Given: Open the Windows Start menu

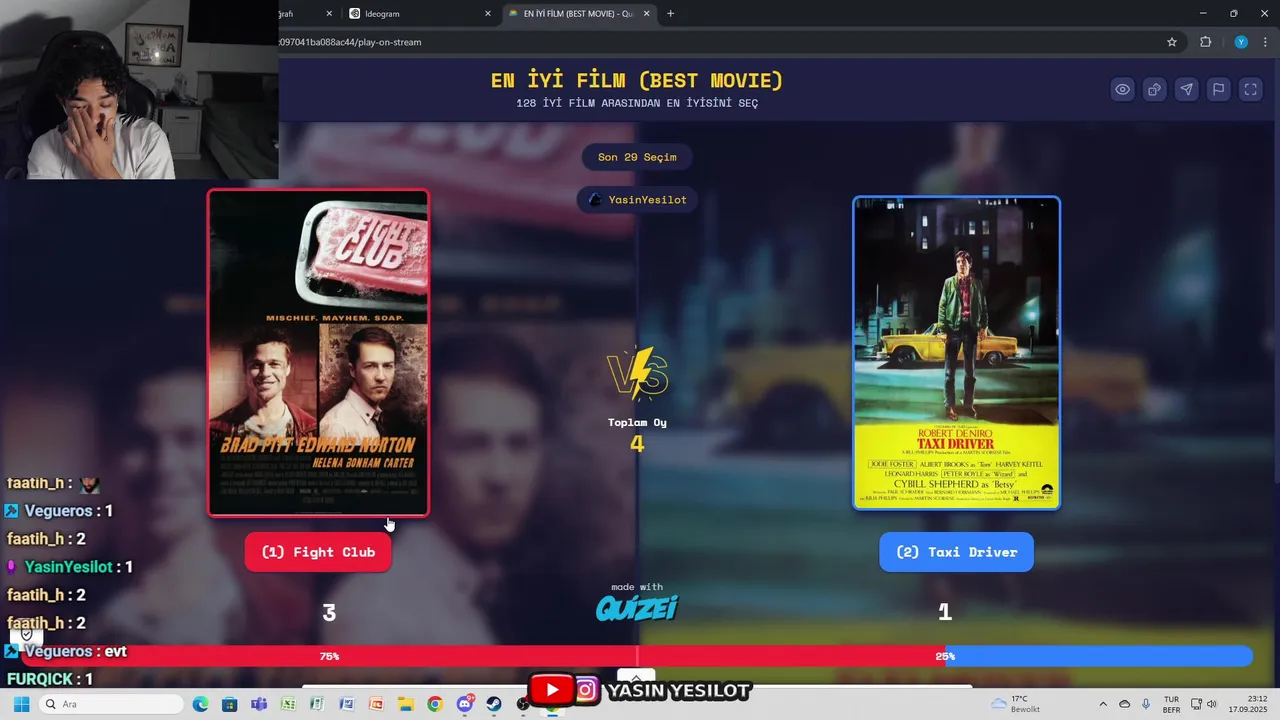Looking at the screenshot, I should pyautogui.click(x=21, y=704).
